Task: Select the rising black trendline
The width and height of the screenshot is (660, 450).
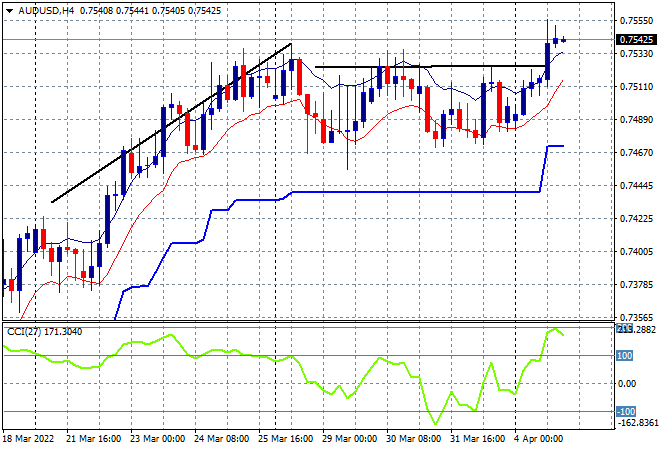Action: tap(171, 123)
